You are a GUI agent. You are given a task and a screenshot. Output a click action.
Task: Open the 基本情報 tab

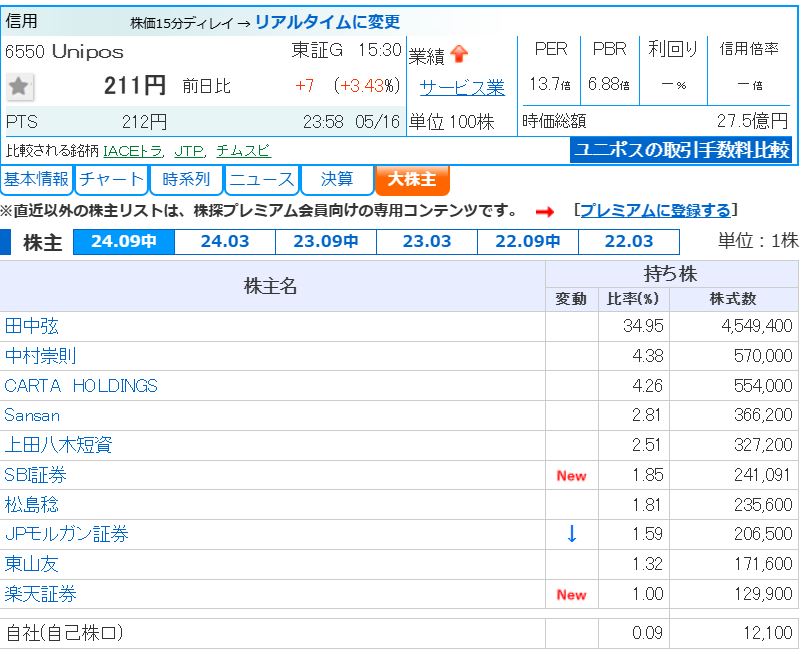tap(37, 179)
